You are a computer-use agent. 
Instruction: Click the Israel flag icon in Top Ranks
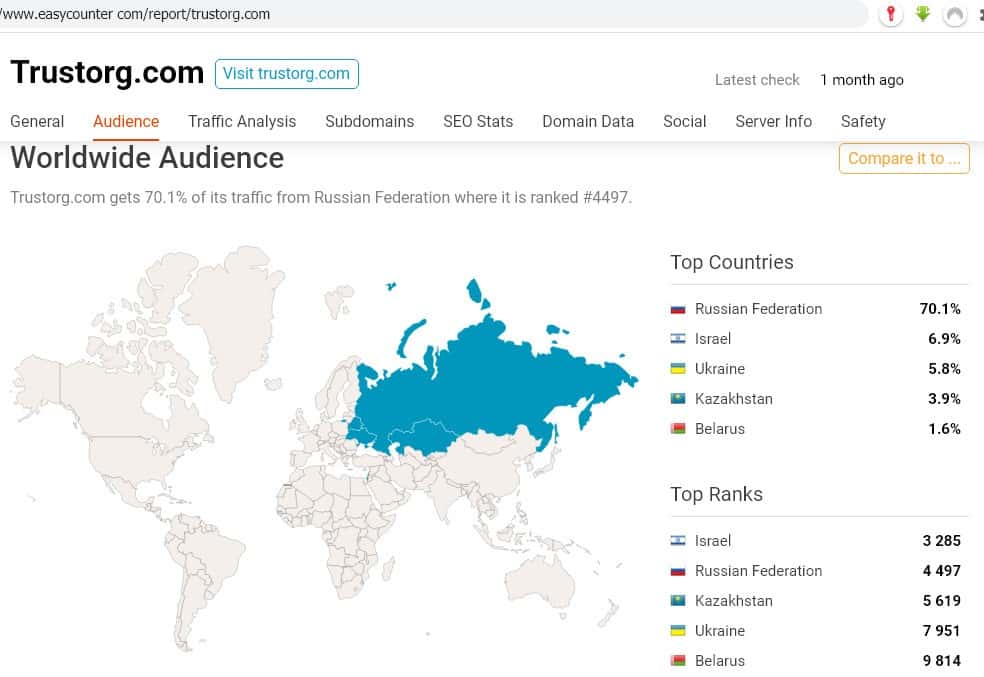678,541
